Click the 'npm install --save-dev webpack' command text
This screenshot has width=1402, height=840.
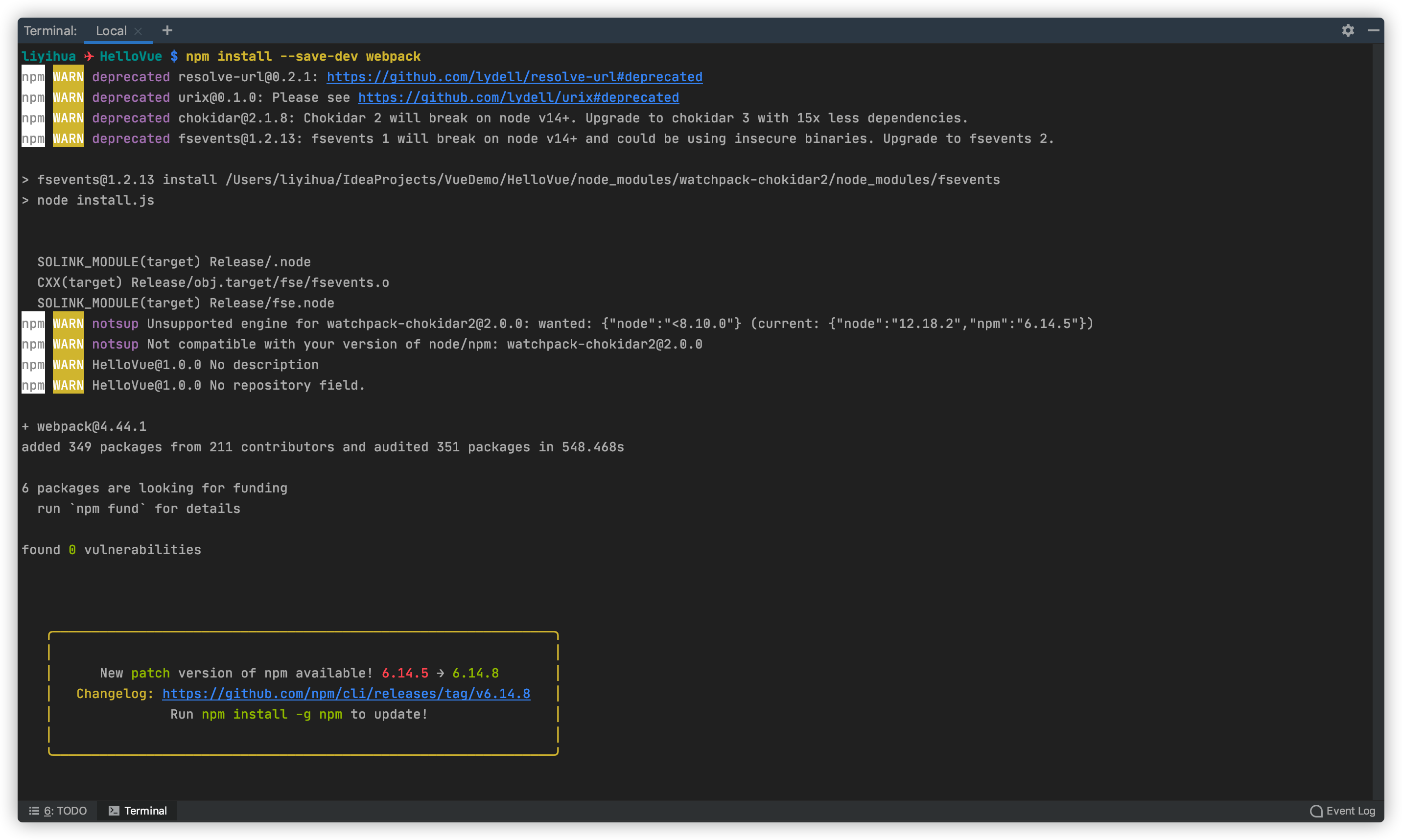(304, 57)
